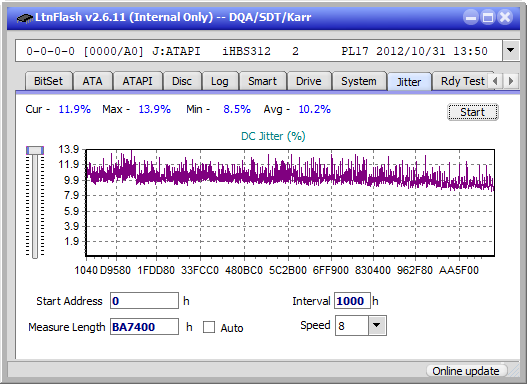Viewport: 527px width, 384px height.
Task: Switch to the Drive tab
Action: tap(309, 81)
